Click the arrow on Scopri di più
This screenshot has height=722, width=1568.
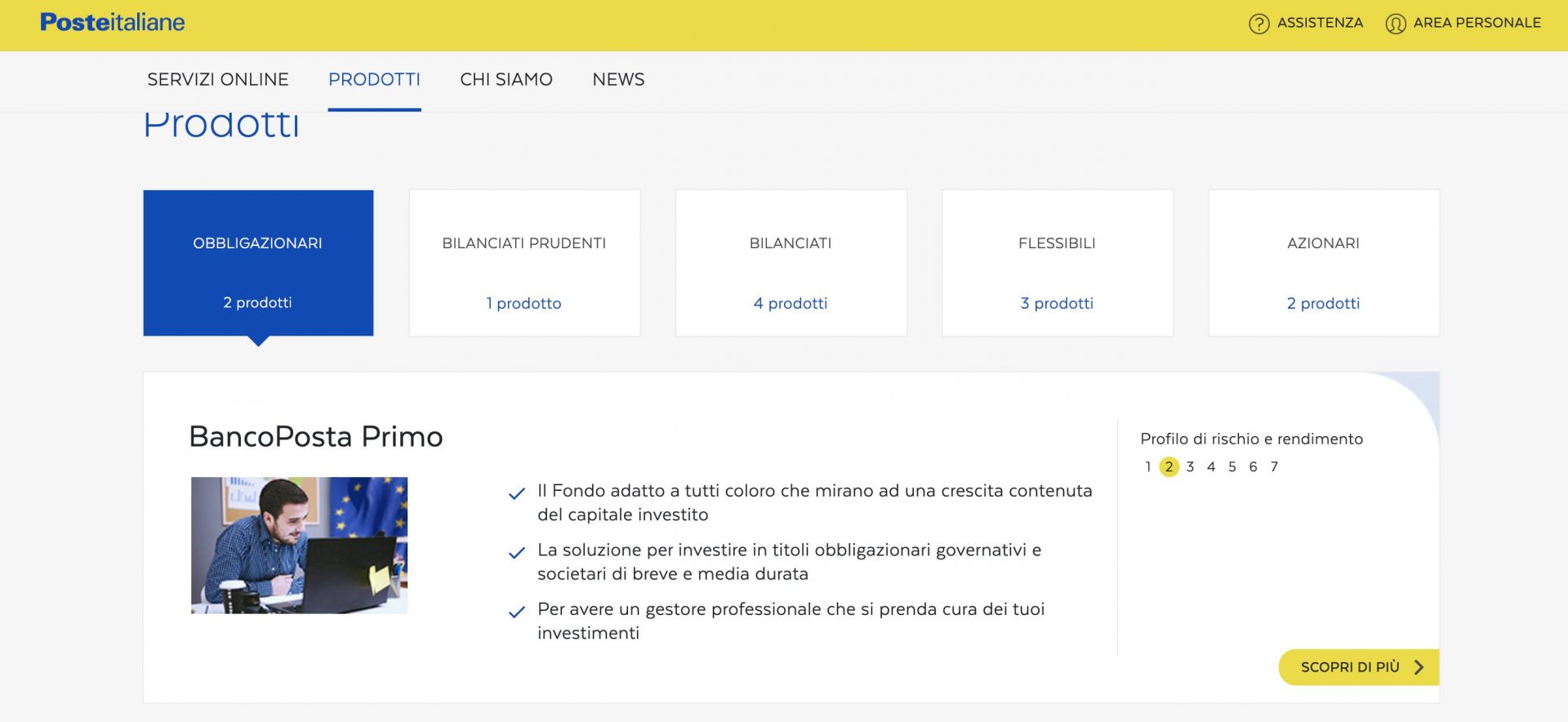pos(1419,667)
